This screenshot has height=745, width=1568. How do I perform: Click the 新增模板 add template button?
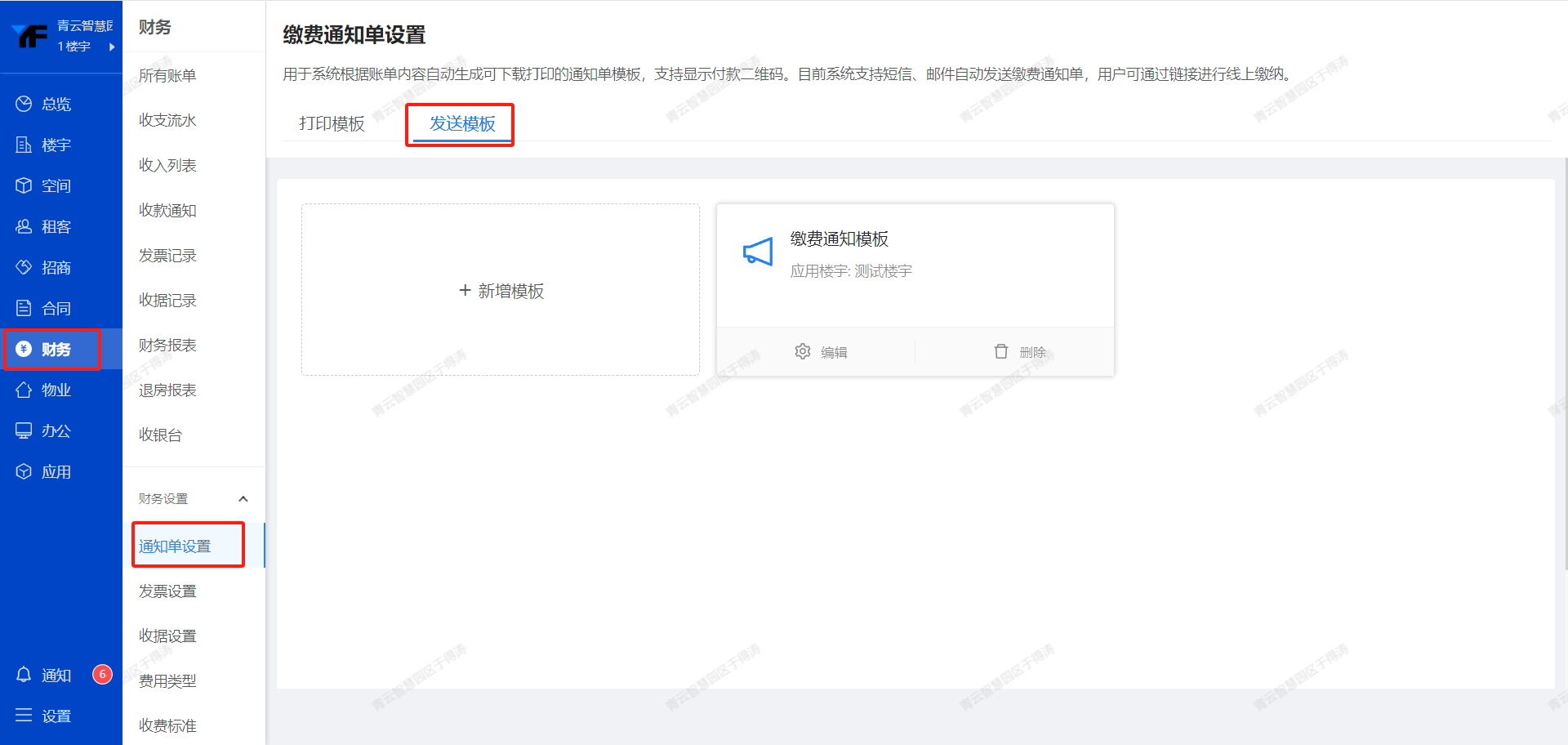tap(501, 291)
